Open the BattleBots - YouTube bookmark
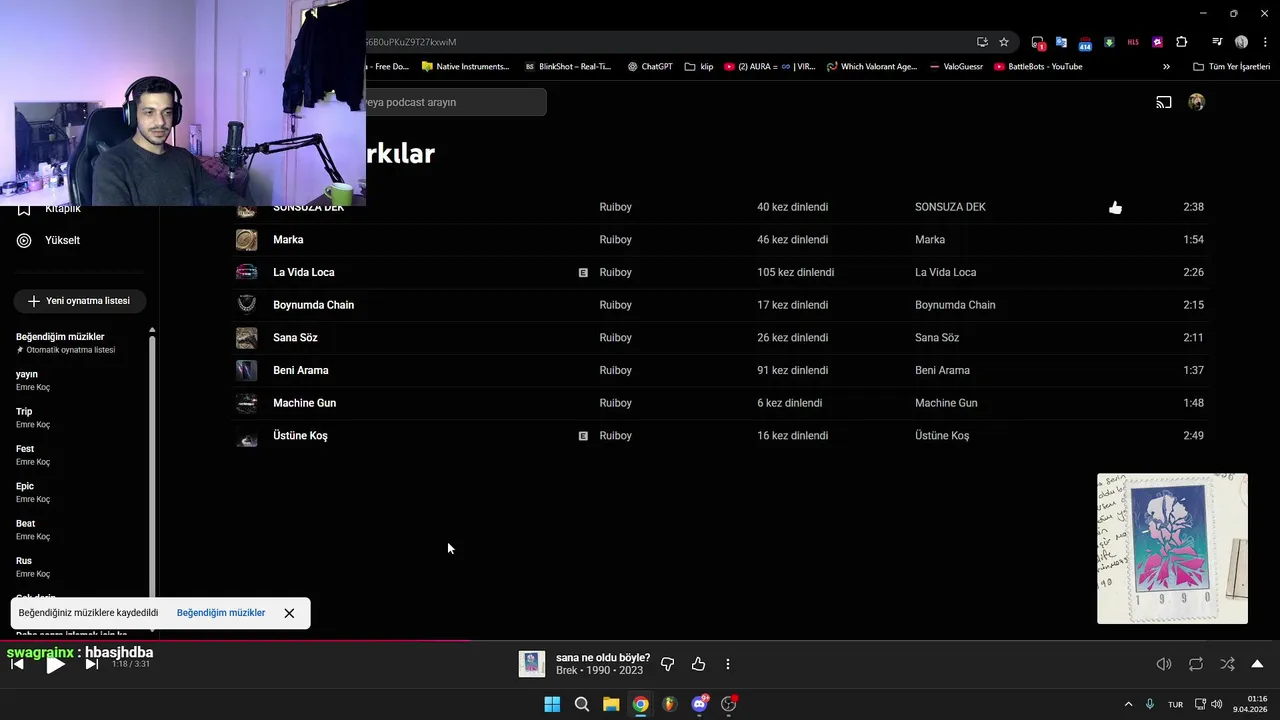1280x720 pixels. [x=1038, y=67]
